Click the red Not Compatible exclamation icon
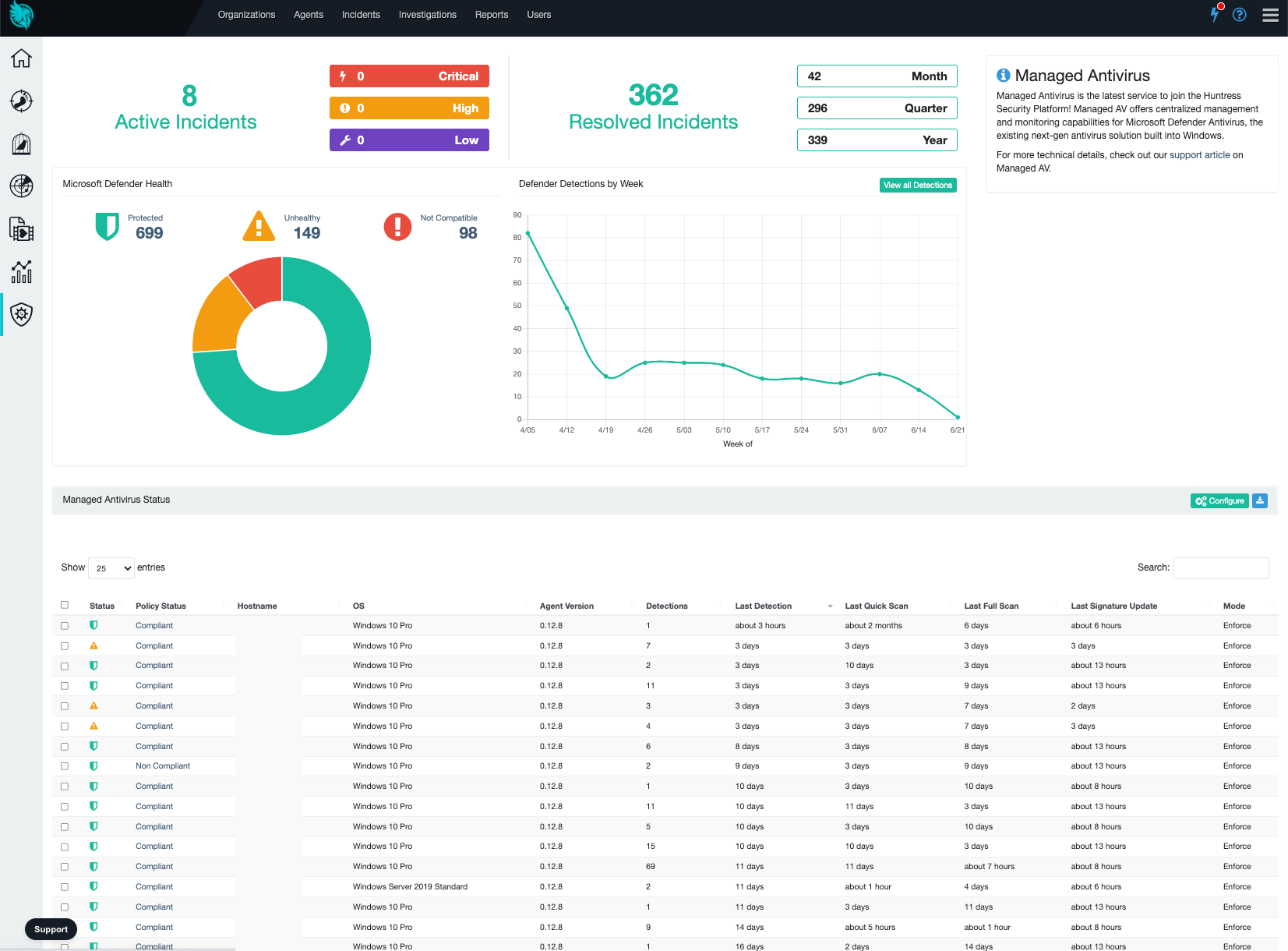Screen dimensions: 1288x951 click(x=397, y=227)
